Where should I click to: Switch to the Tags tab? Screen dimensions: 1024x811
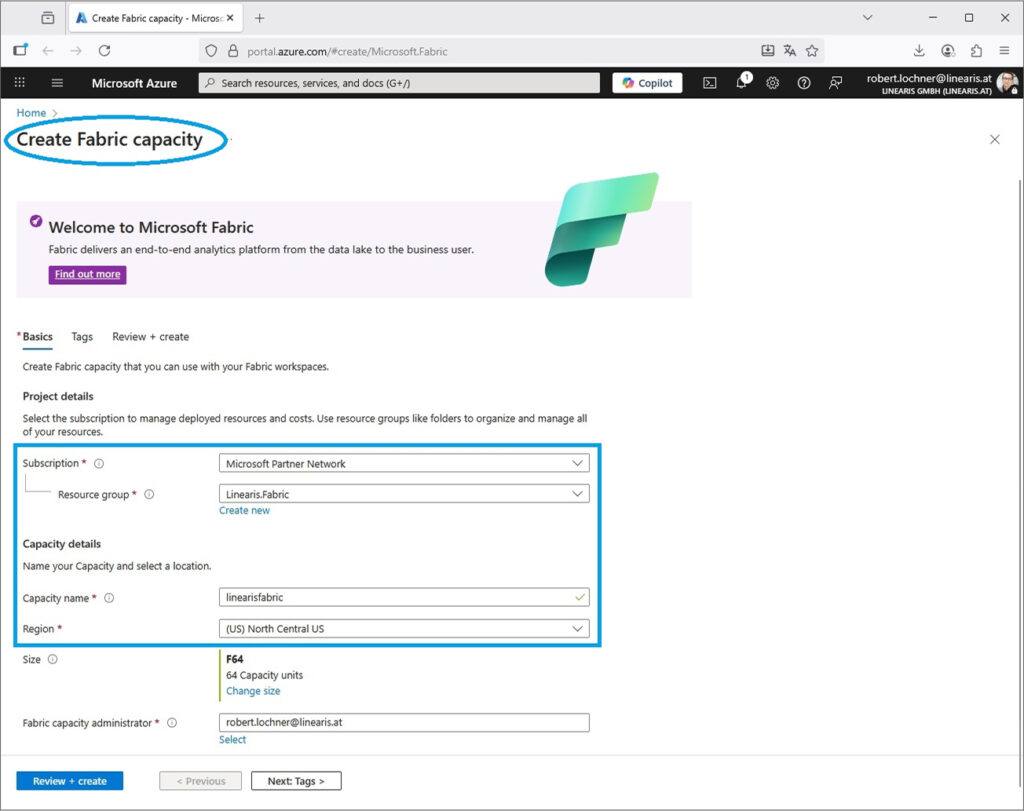82,337
